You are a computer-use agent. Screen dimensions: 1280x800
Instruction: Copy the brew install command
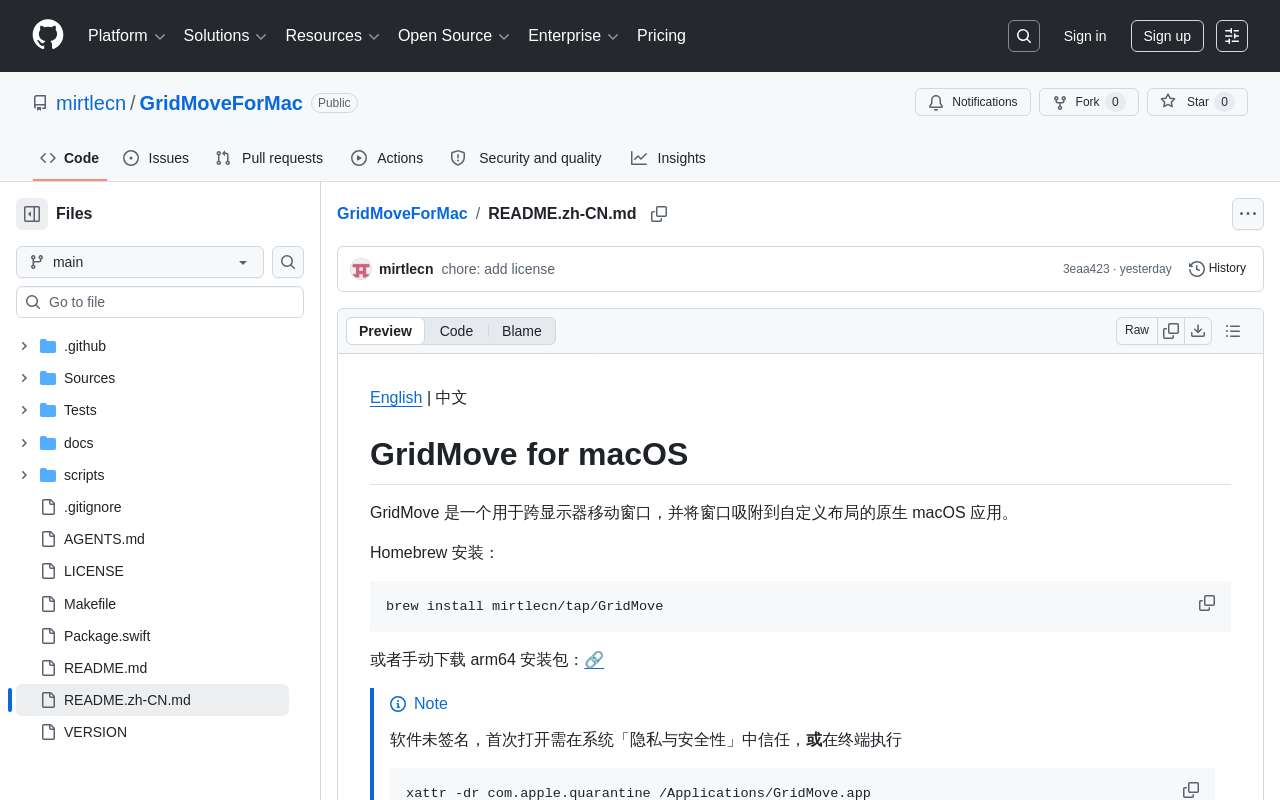pos(1207,603)
